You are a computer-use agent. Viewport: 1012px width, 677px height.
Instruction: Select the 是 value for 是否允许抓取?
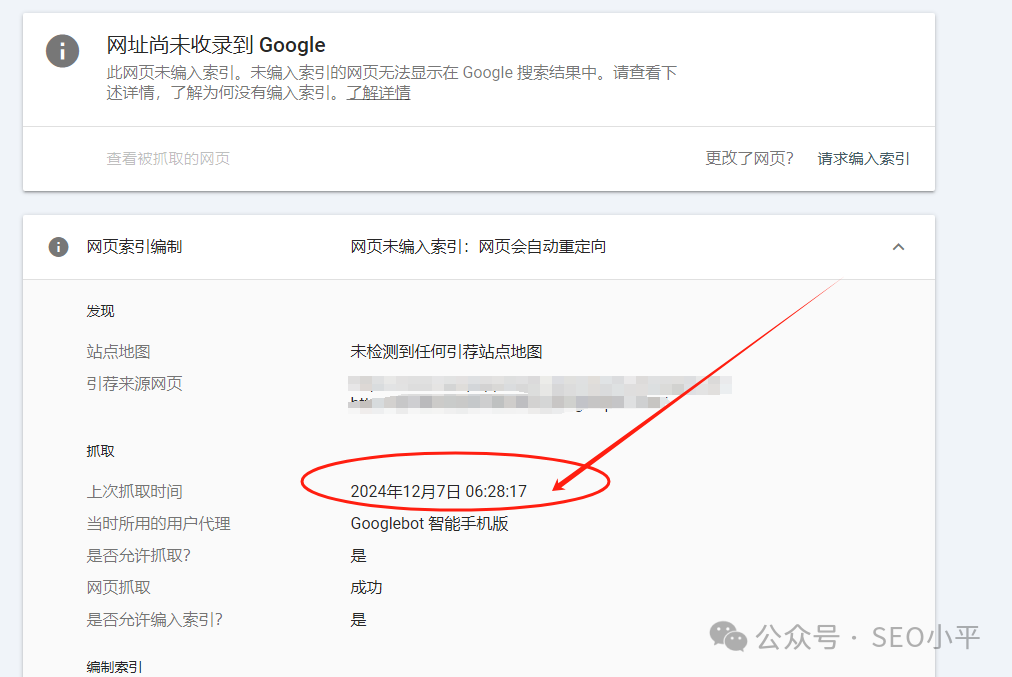tap(358, 556)
